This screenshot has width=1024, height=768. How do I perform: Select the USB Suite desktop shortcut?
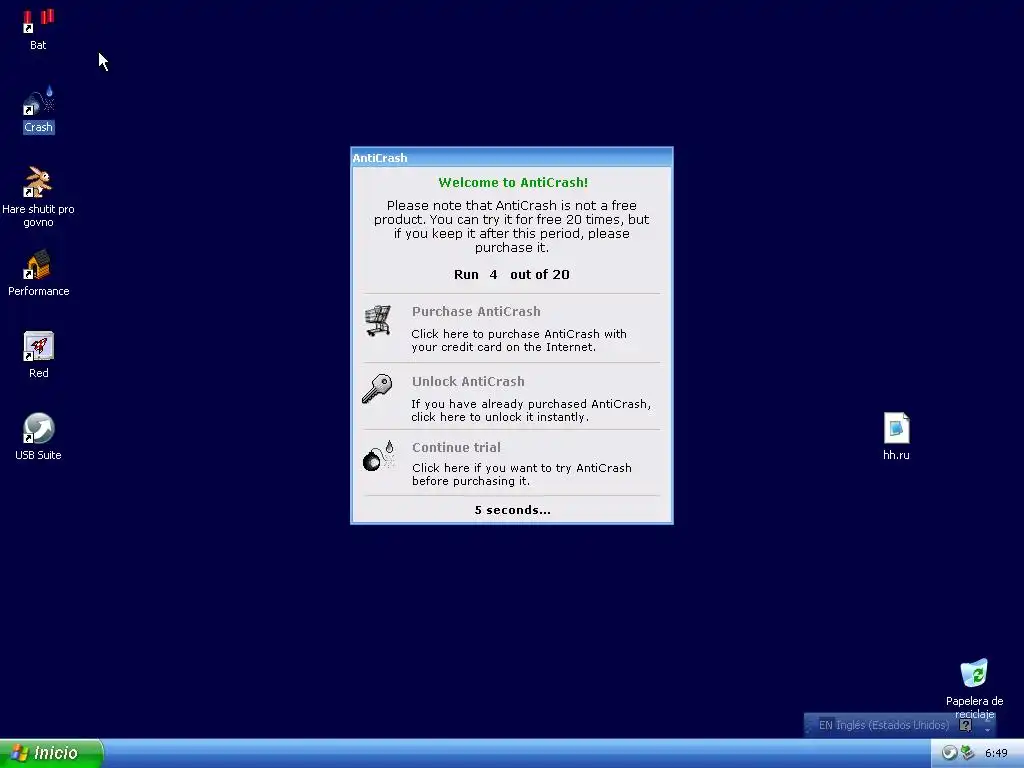click(x=38, y=437)
